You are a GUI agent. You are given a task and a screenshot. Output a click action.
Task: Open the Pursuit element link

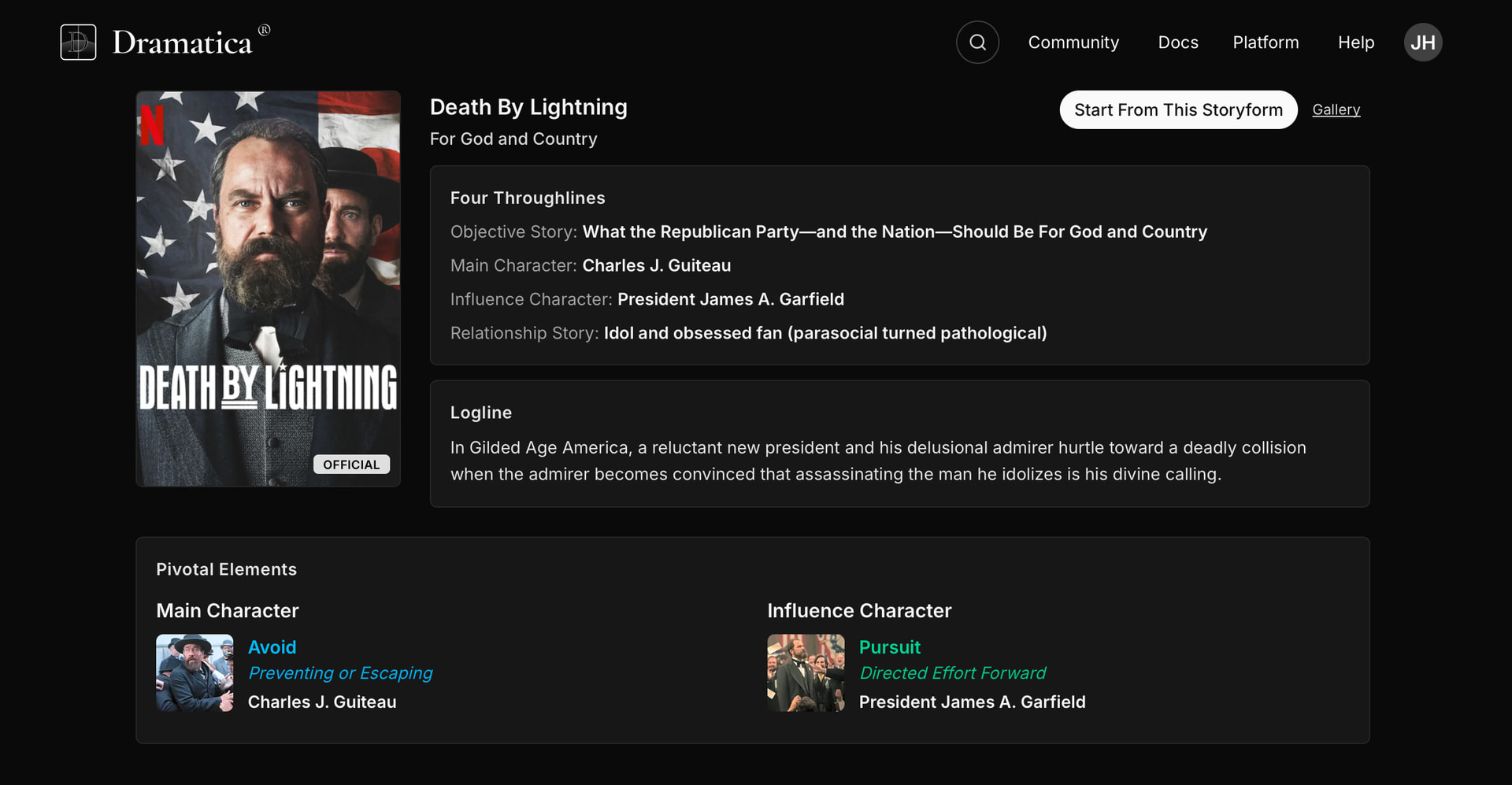pos(889,647)
